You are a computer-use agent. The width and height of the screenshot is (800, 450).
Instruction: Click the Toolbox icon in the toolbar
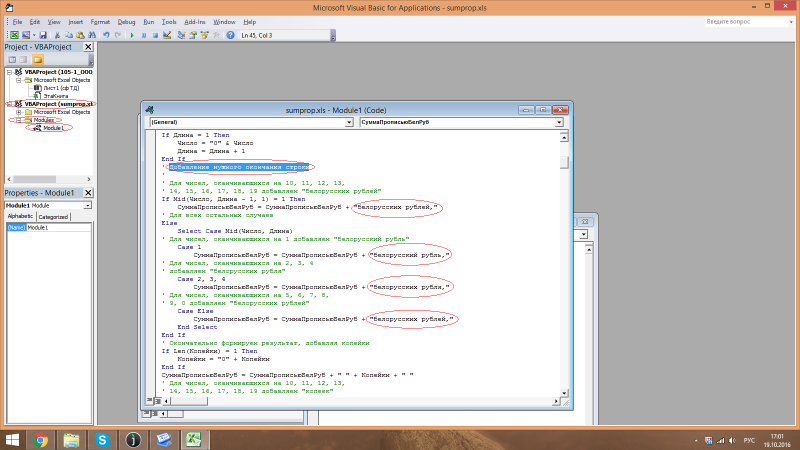coord(216,35)
